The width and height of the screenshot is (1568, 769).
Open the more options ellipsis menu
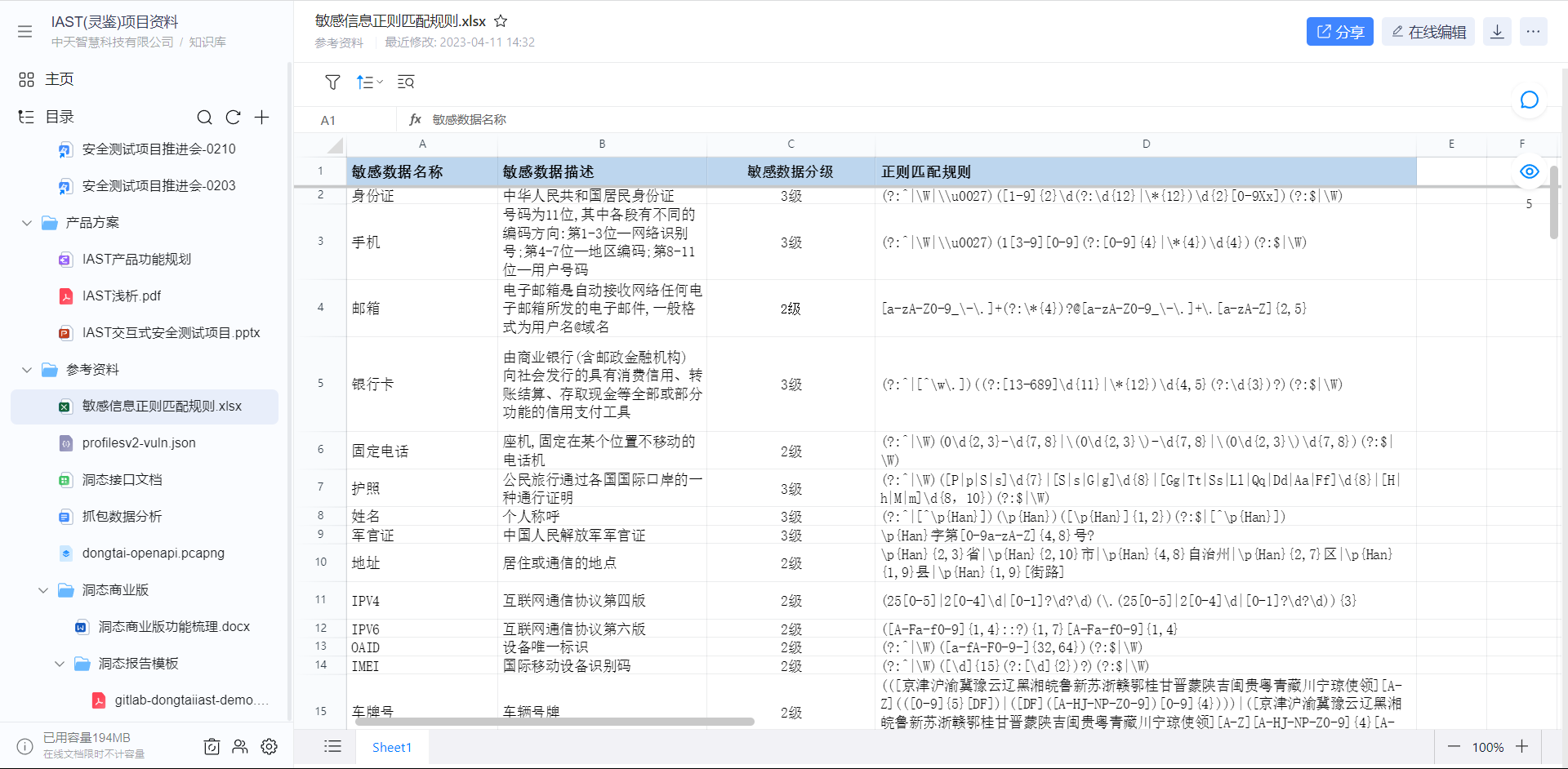tap(1533, 32)
